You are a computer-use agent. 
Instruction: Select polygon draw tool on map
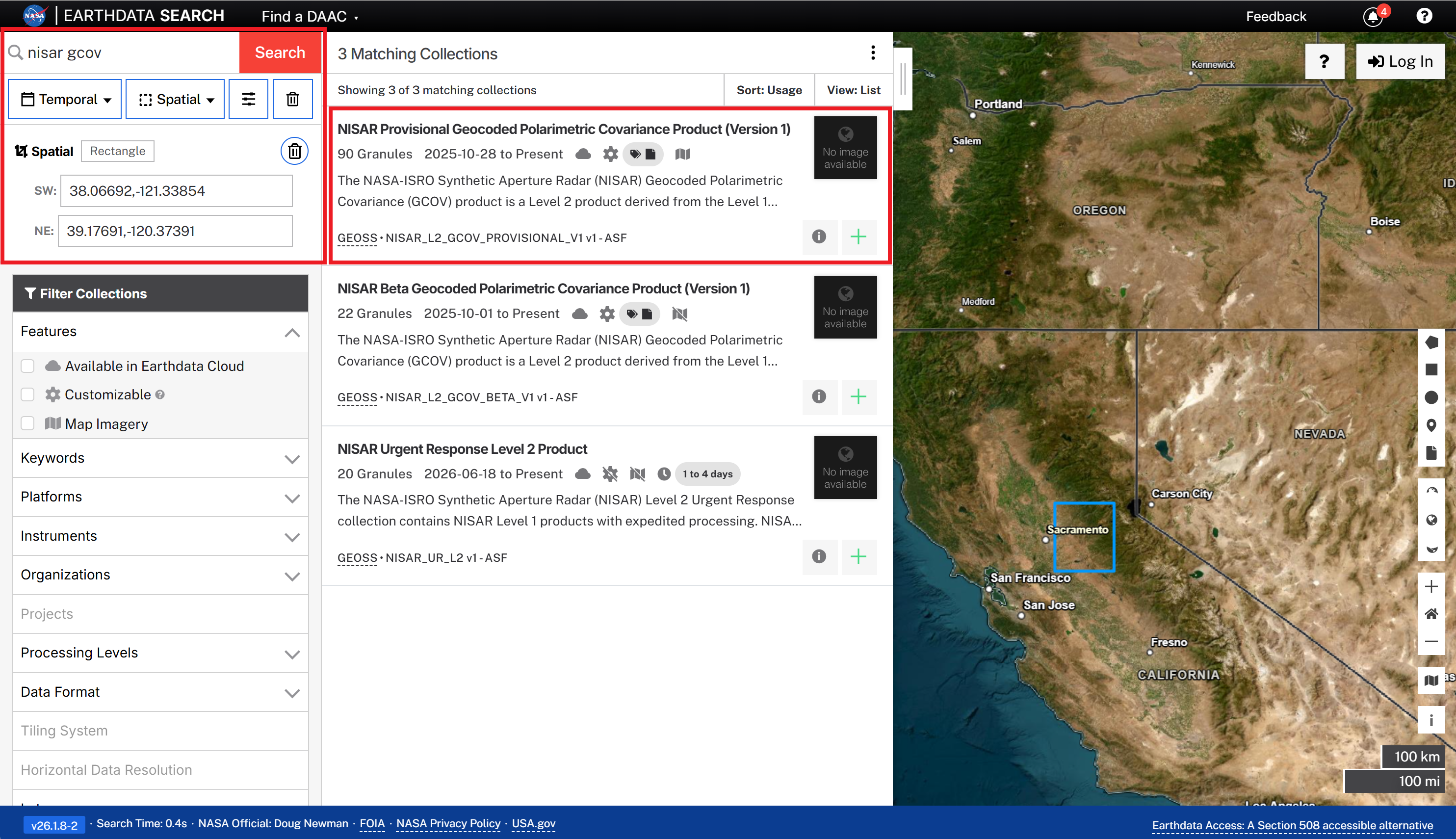click(1431, 342)
